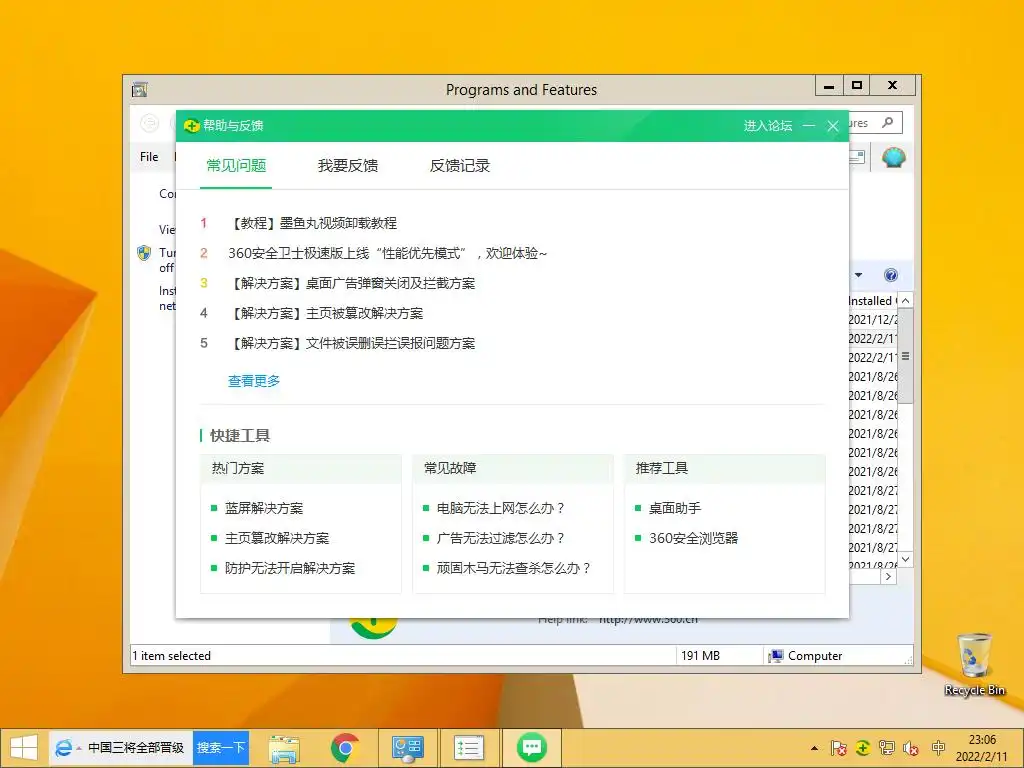
Task: Click Windows features shield icon
Action: tap(144, 253)
